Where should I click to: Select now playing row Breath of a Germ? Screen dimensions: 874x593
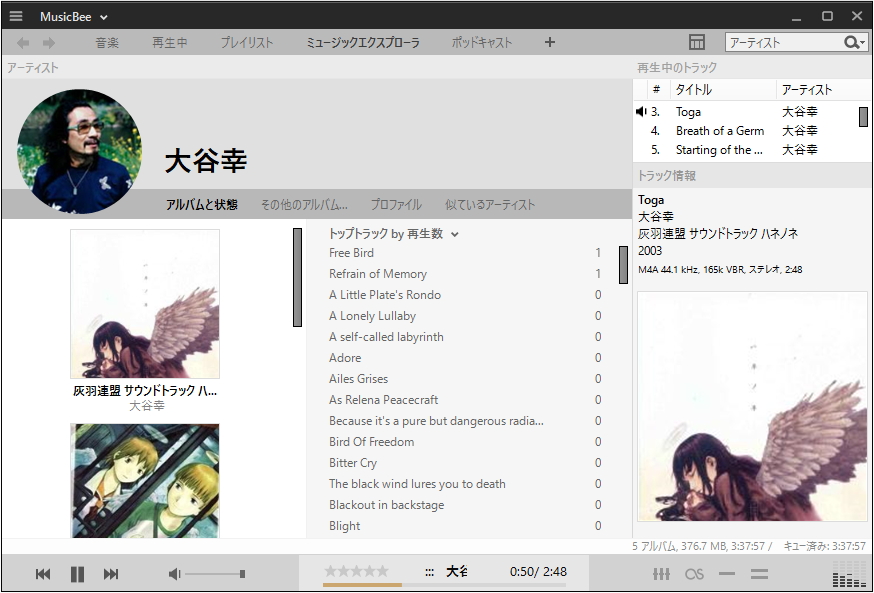pos(746,131)
